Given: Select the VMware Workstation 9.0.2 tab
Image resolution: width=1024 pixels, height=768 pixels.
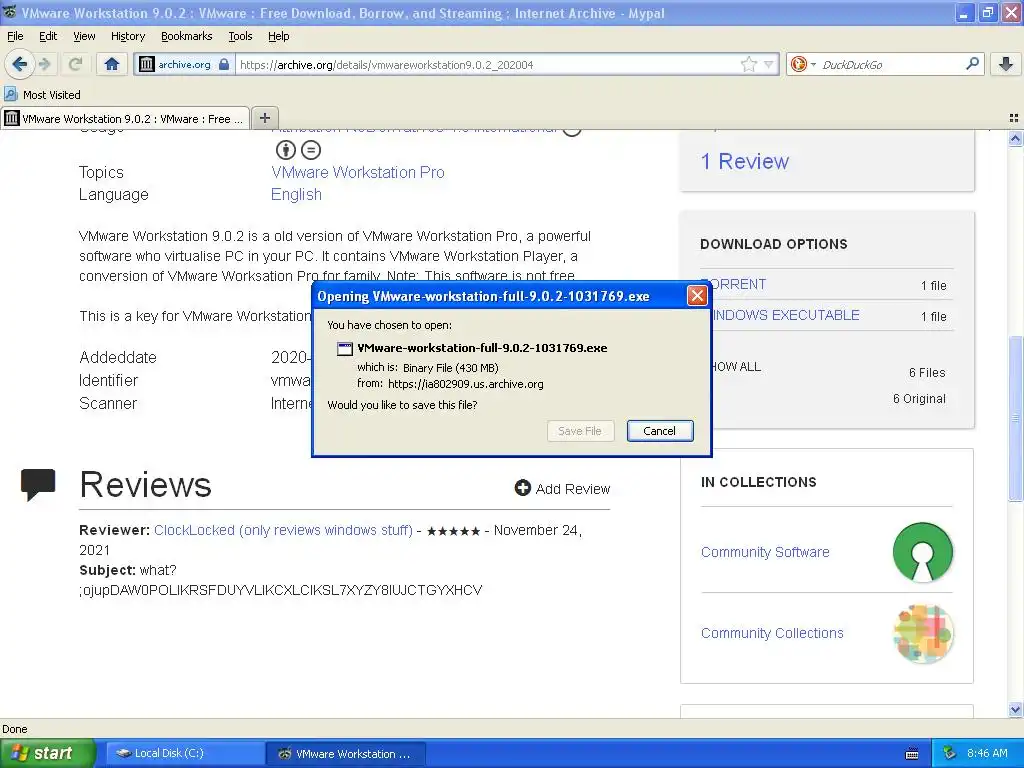Looking at the screenshot, I should (x=125, y=118).
